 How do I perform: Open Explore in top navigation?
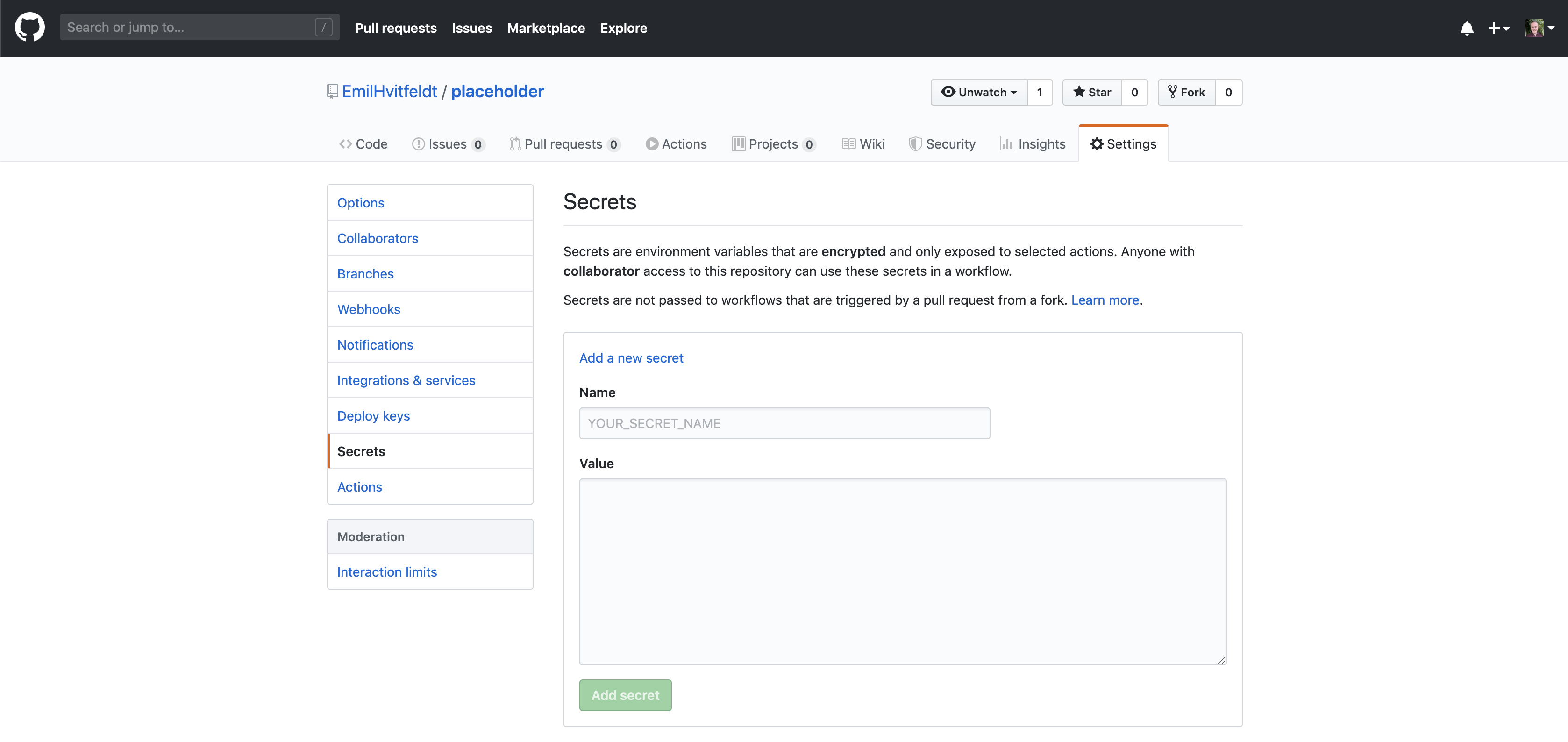click(x=623, y=28)
